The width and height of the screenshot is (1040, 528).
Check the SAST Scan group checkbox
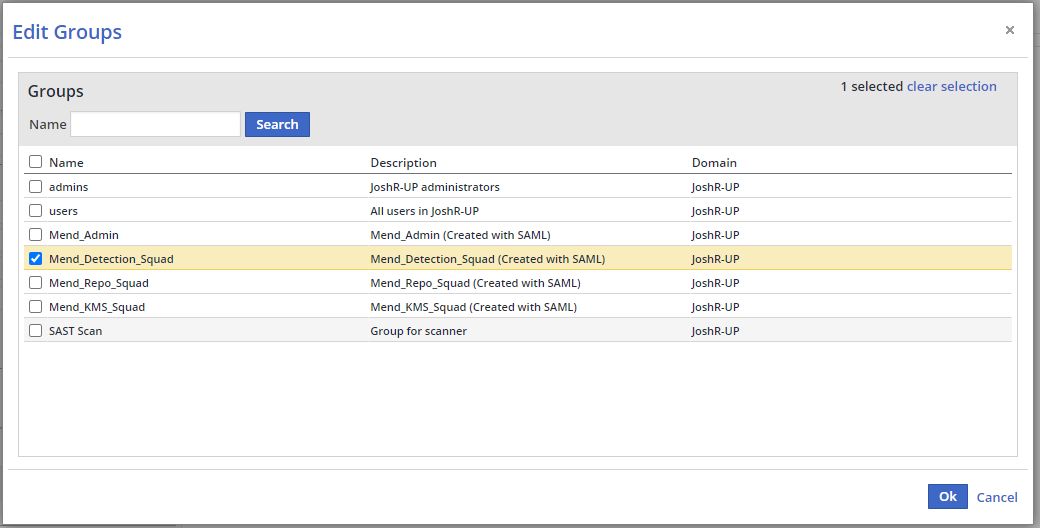(36, 331)
